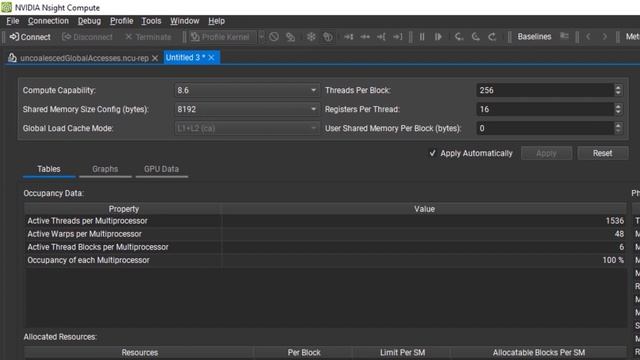Switch to the Graphs tab

[x=105, y=169]
